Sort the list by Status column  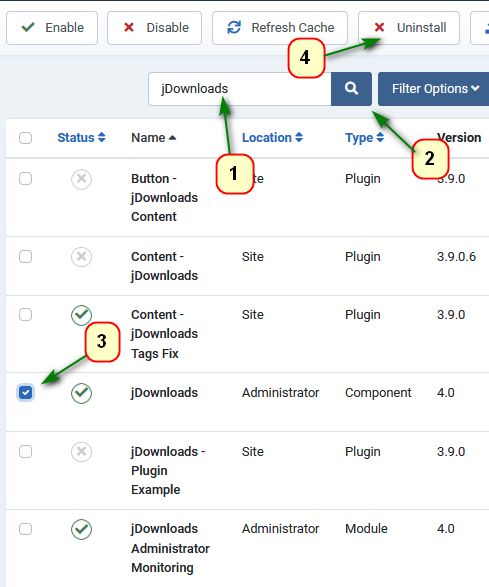[81, 137]
